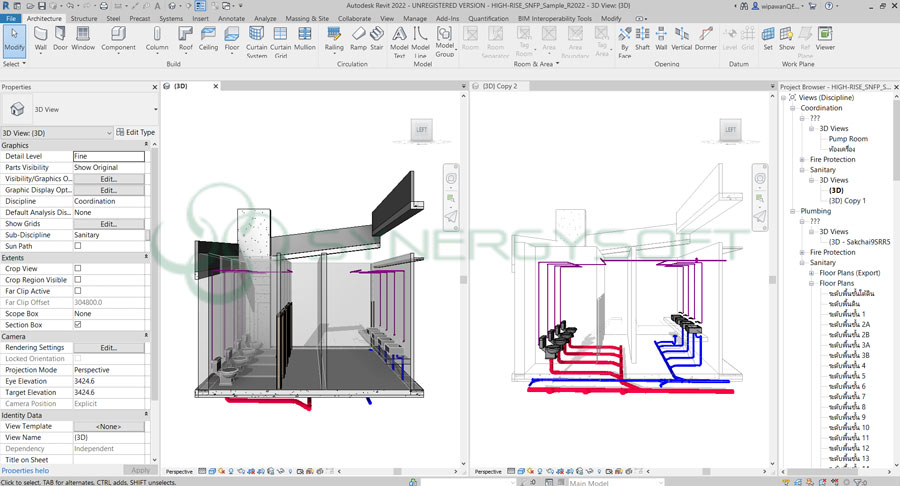900x486 pixels.
Task: Toggle the Section Box checkbox
Action: click(x=78, y=324)
